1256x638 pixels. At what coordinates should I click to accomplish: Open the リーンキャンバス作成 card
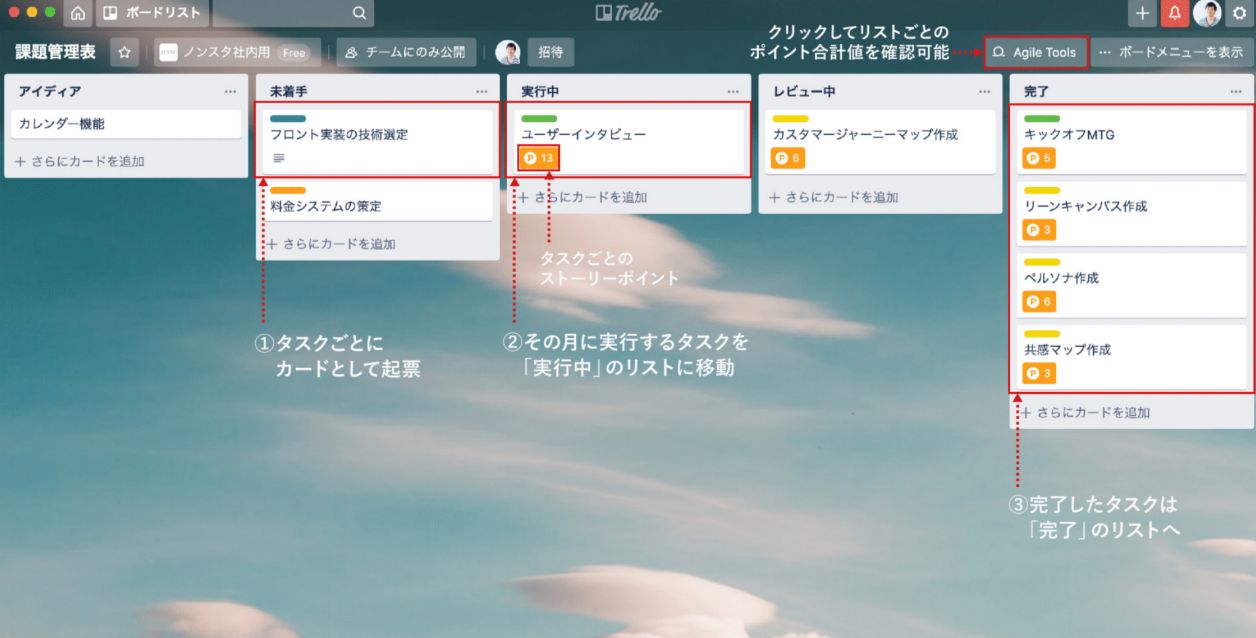click(1131, 214)
